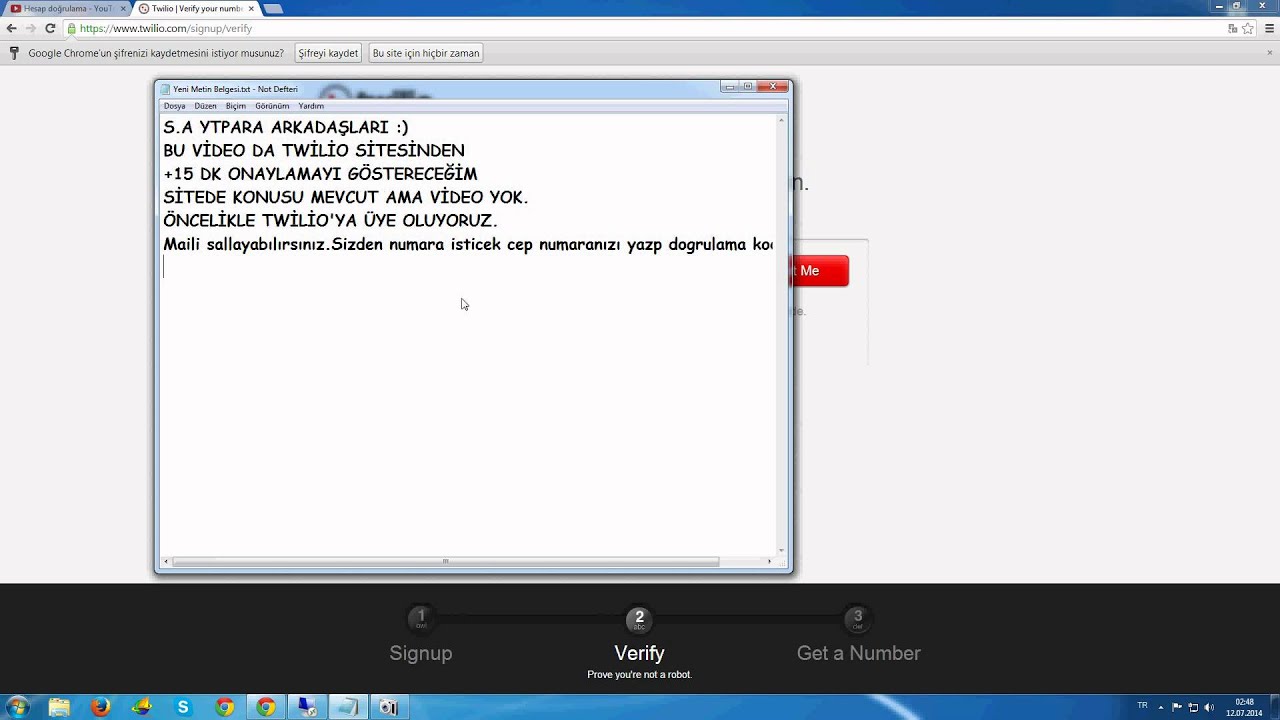Click Notepad vertical scroll up arrow

781,120
